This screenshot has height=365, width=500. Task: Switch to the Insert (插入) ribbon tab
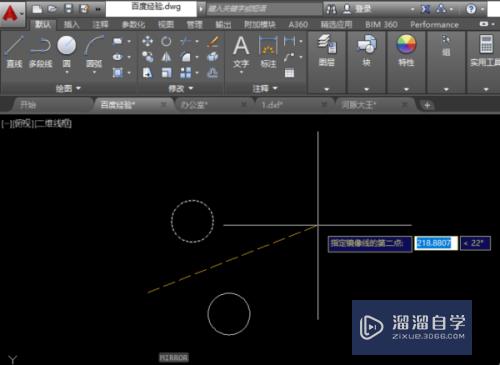[71, 25]
